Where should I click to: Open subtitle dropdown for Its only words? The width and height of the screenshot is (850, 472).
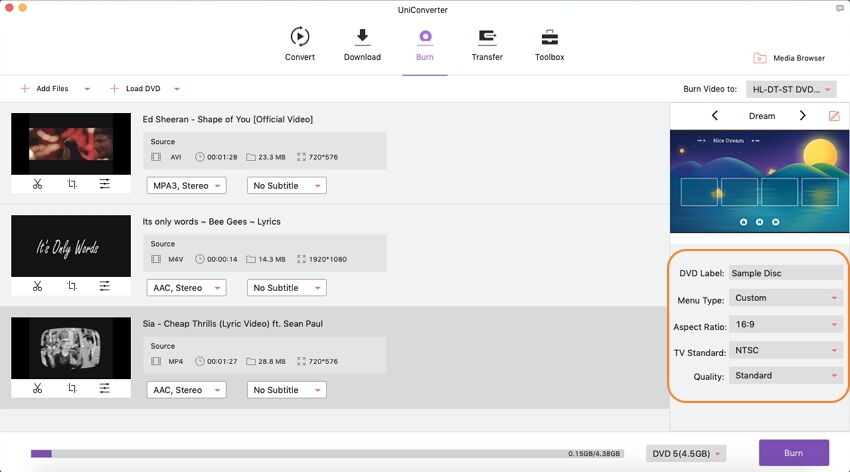tap(287, 288)
